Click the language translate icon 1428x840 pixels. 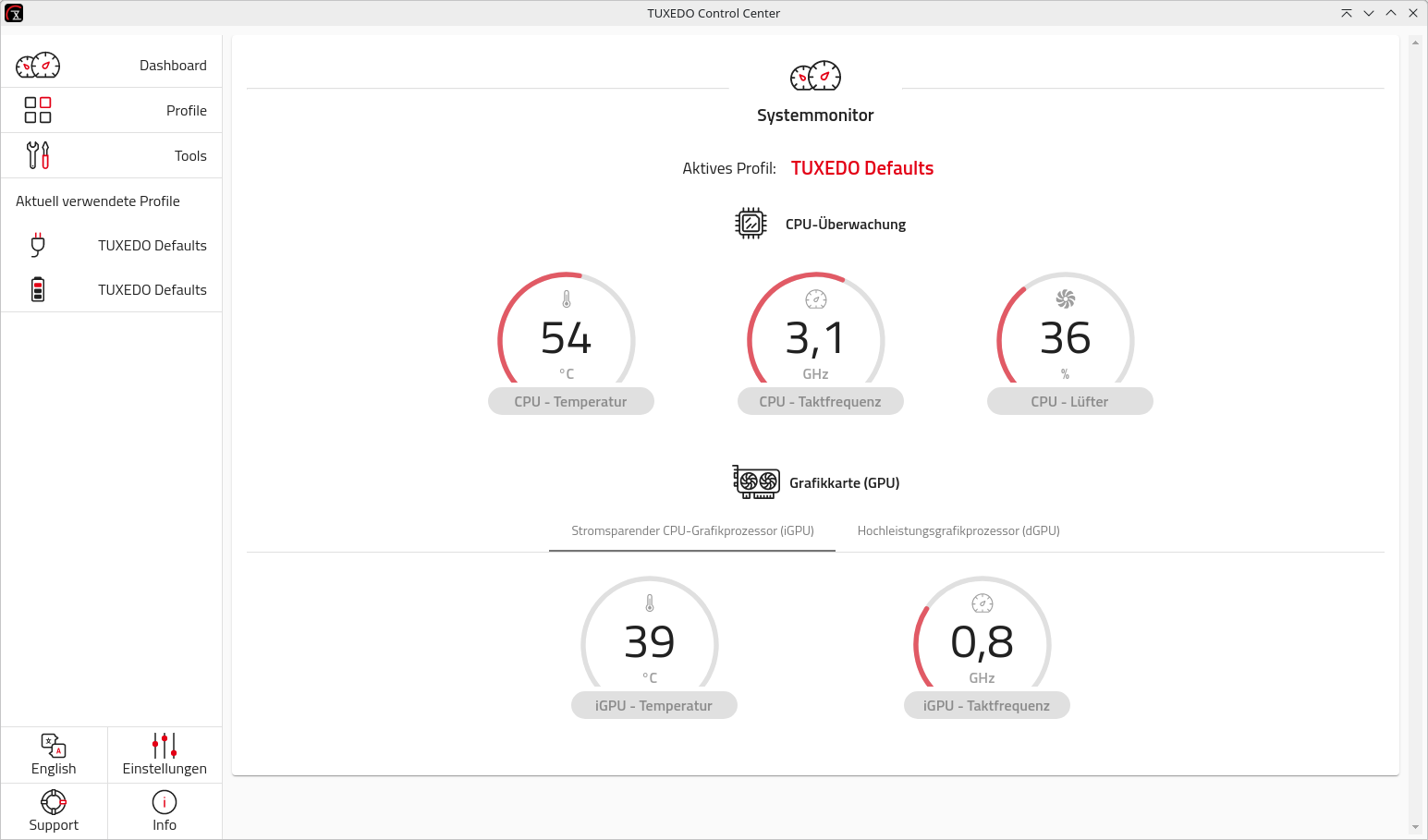(x=54, y=746)
